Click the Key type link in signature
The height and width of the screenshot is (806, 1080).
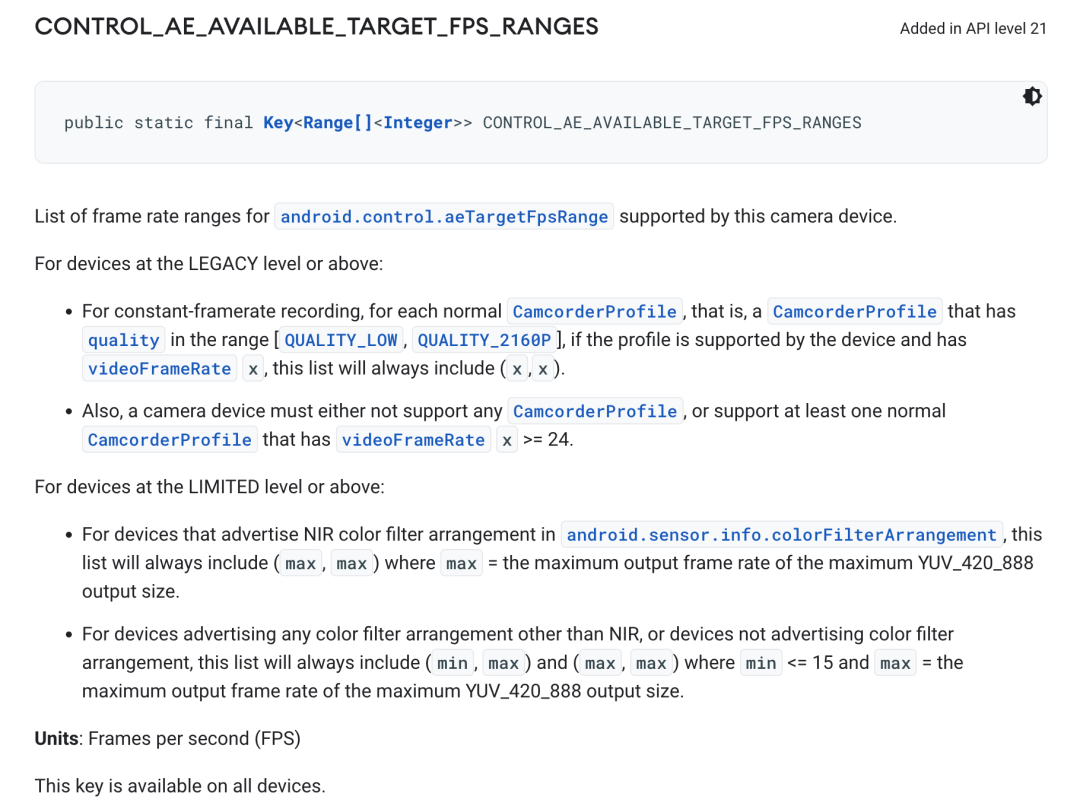click(x=278, y=123)
